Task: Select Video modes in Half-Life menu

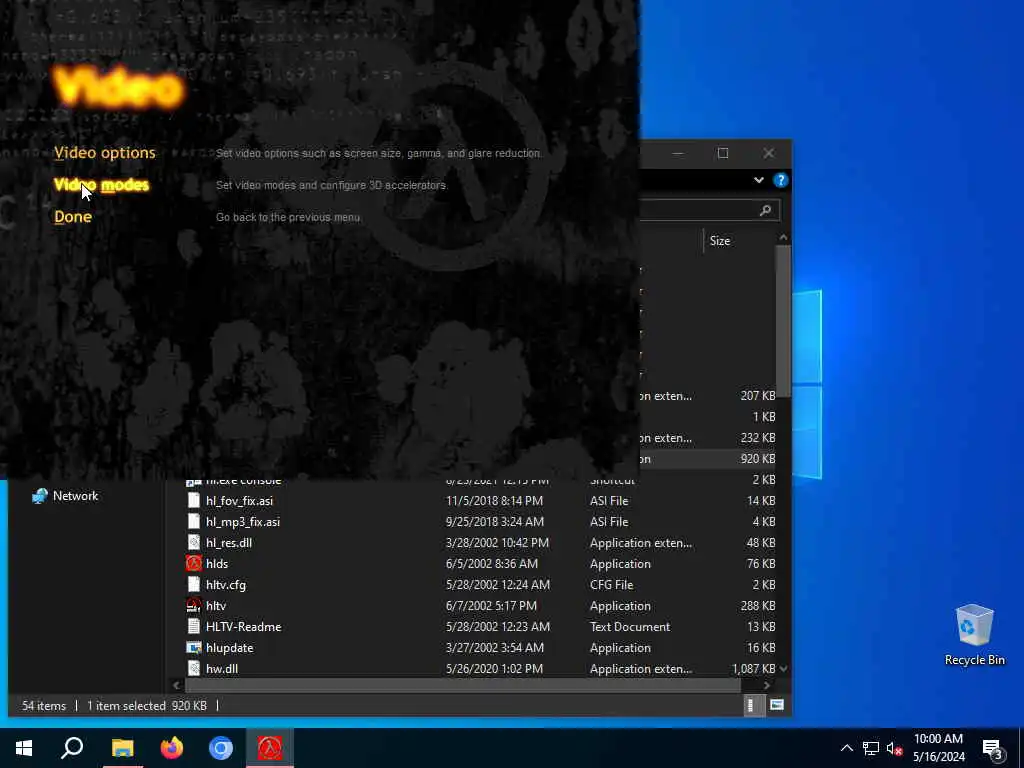Action: coord(101,185)
